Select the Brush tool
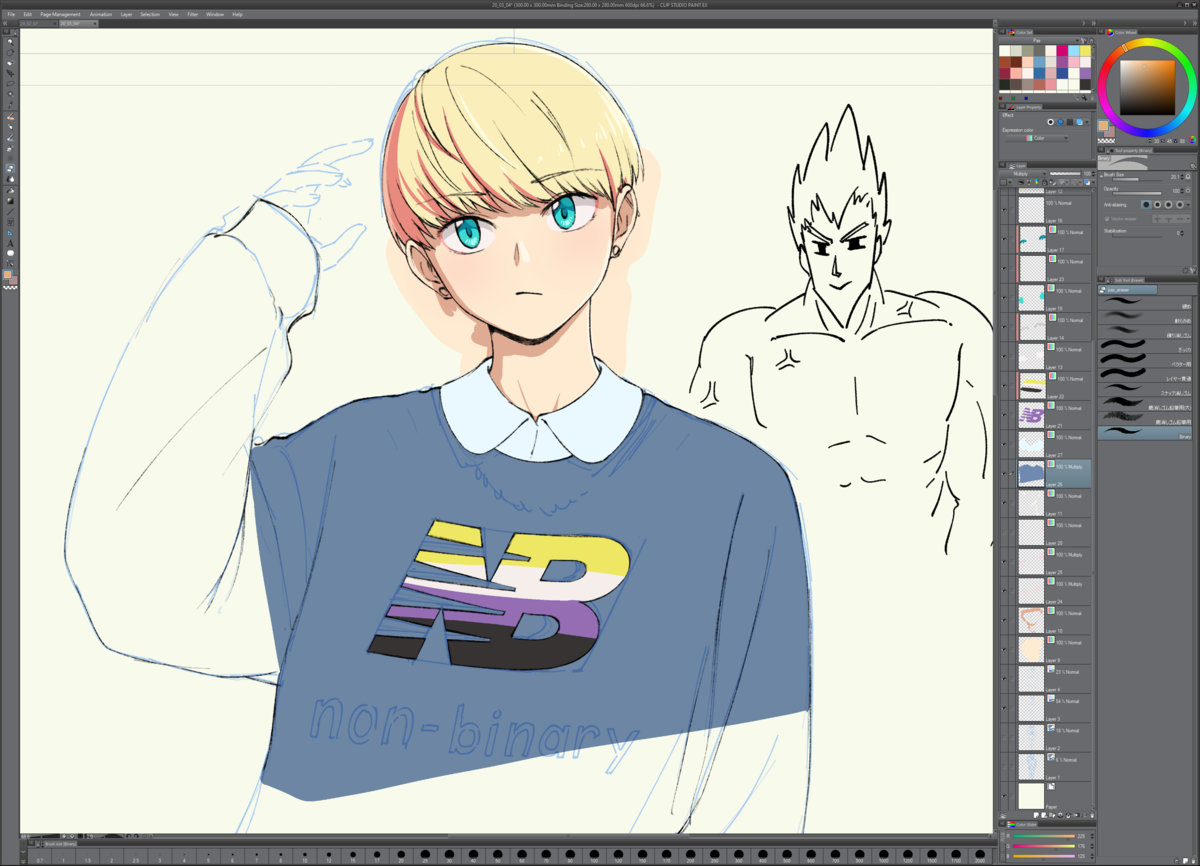Image resolution: width=1200 pixels, height=866 pixels. [10, 138]
